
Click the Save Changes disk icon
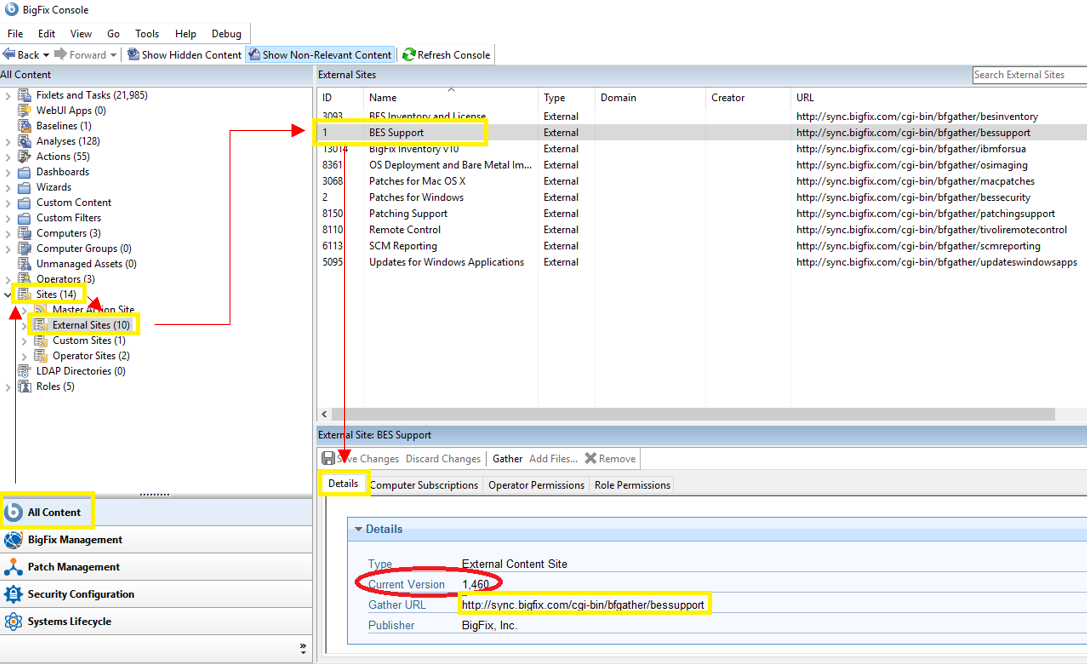tap(328, 459)
